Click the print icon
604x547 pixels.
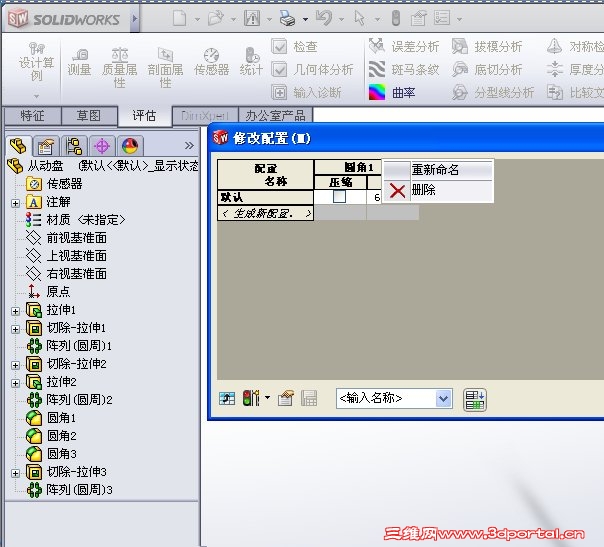[x=287, y=18]
